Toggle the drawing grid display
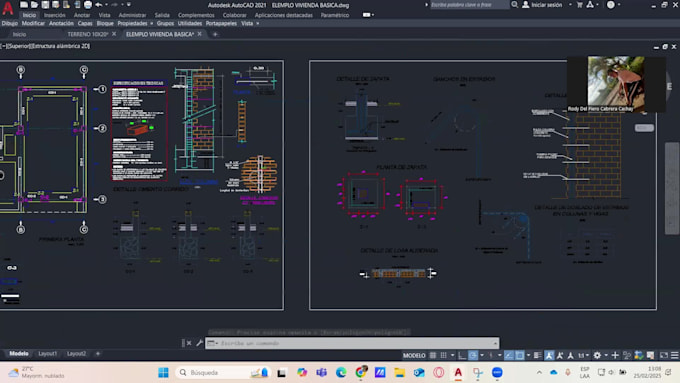Screen dimensions: 680x383 pos(433,355)
